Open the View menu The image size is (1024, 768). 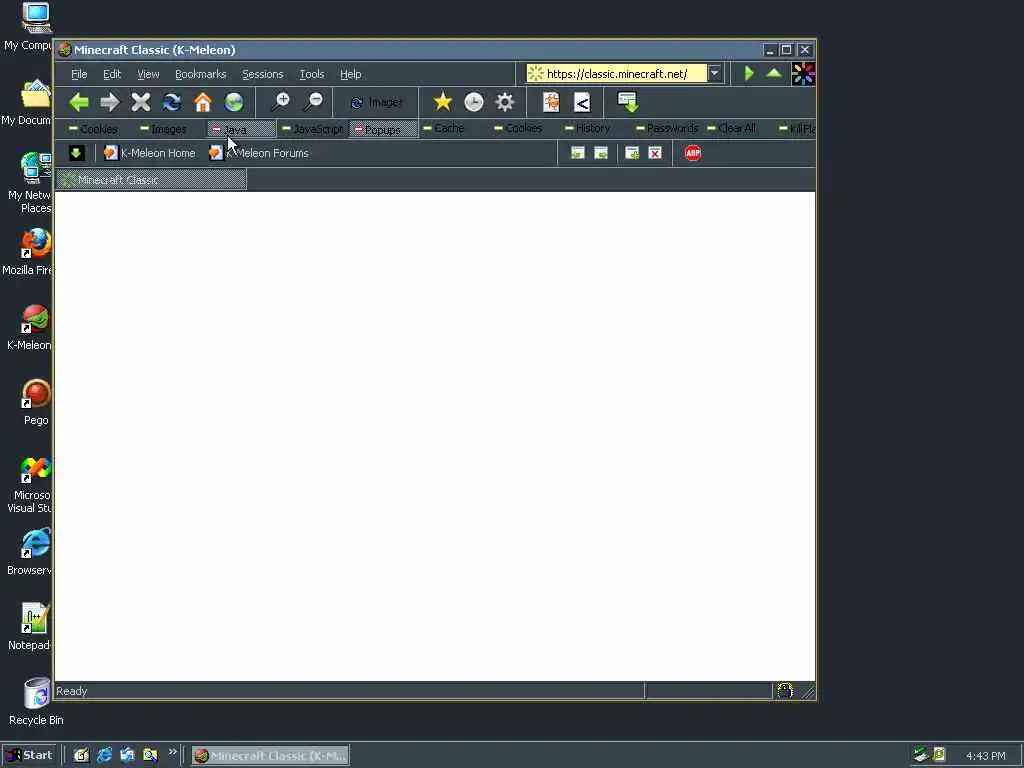(x=148, y=74)
